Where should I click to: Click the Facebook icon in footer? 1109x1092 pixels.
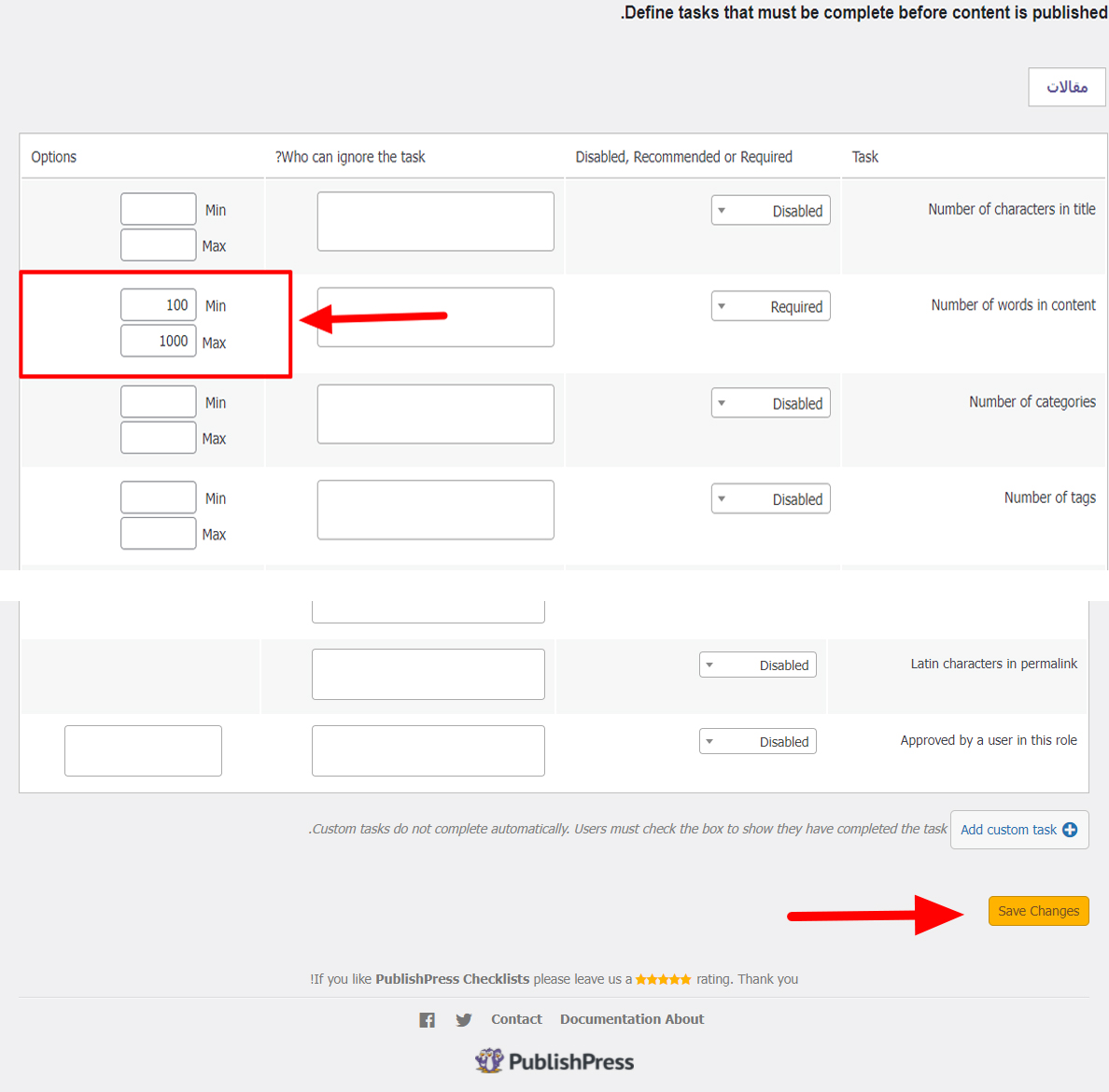pyautogui.click(x=427, y=1020)
